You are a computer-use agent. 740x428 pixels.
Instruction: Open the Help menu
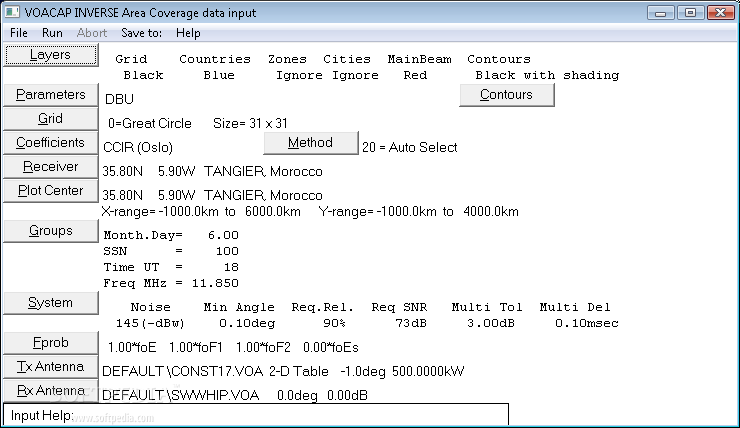tap(188, 33)
